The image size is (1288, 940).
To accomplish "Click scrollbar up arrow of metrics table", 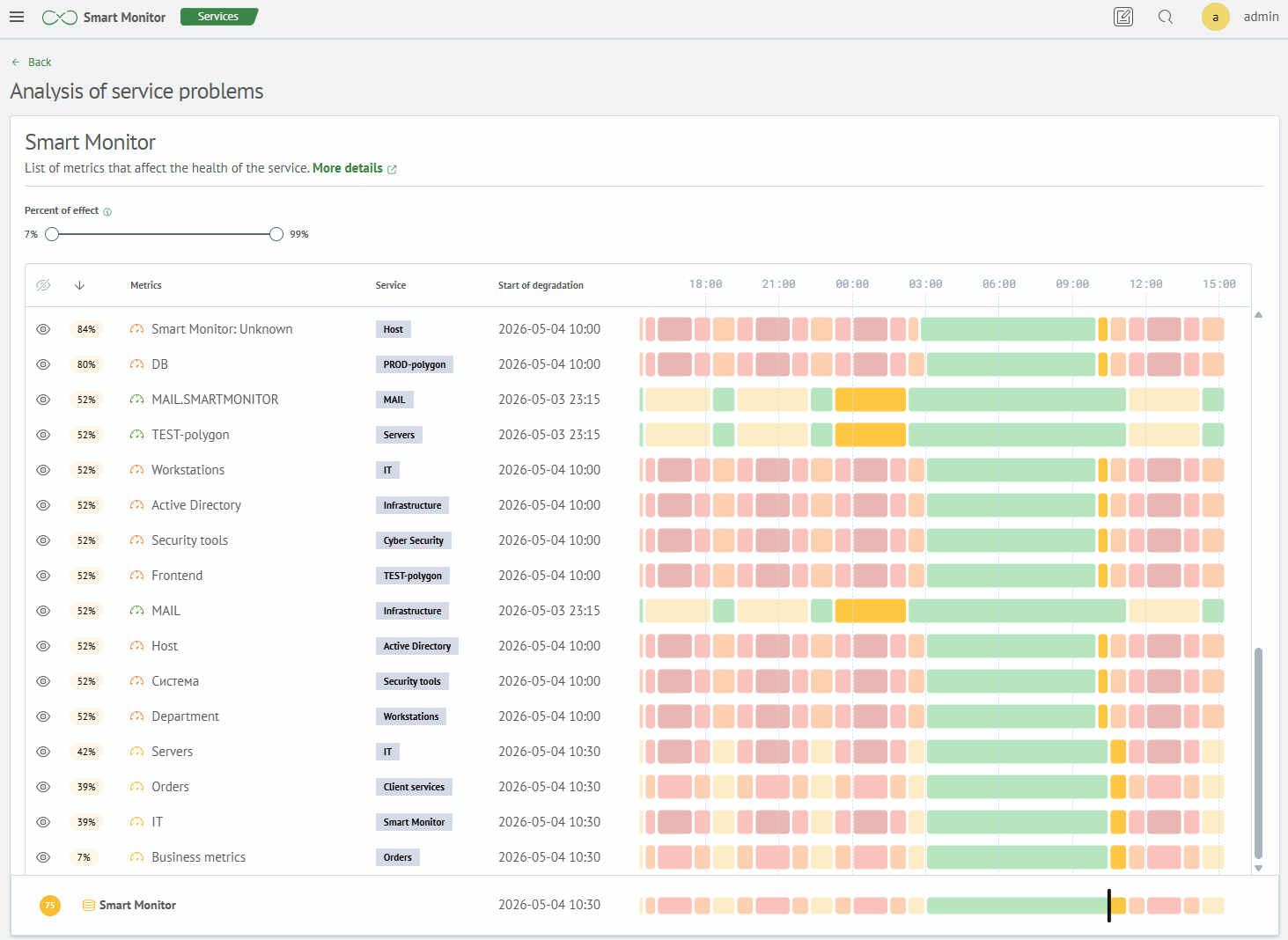I will [x=1258, y=314].
